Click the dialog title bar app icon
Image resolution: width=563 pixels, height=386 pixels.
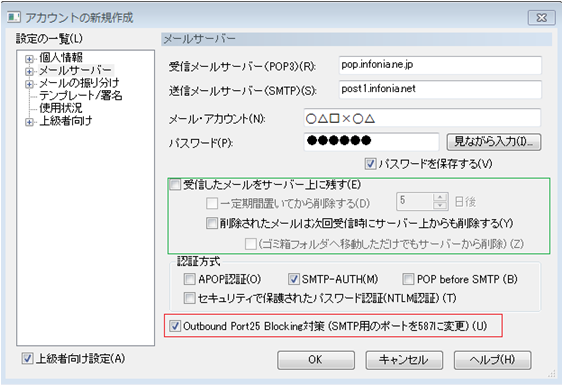14,17
